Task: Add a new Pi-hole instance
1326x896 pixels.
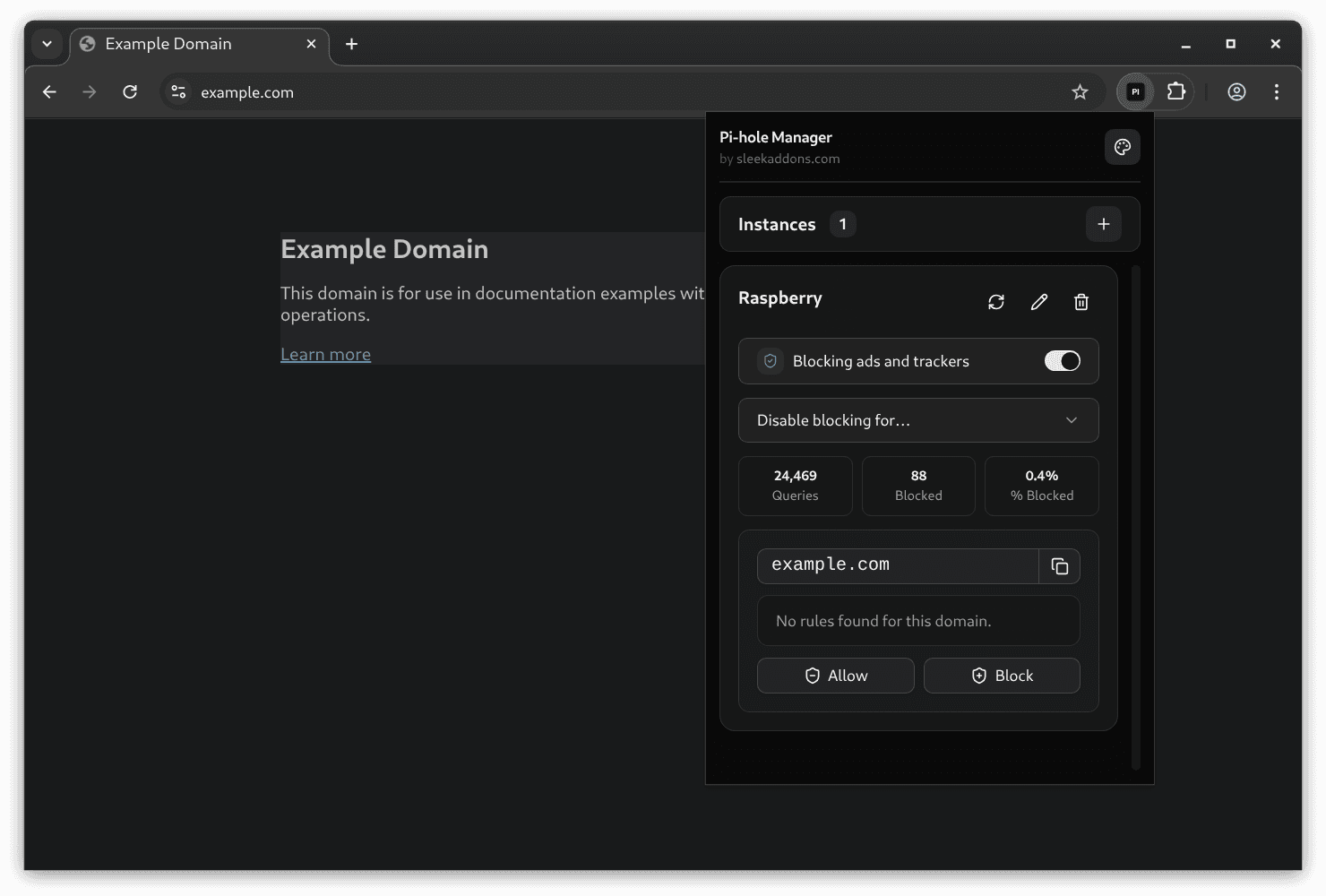Action: point(1103,224)
